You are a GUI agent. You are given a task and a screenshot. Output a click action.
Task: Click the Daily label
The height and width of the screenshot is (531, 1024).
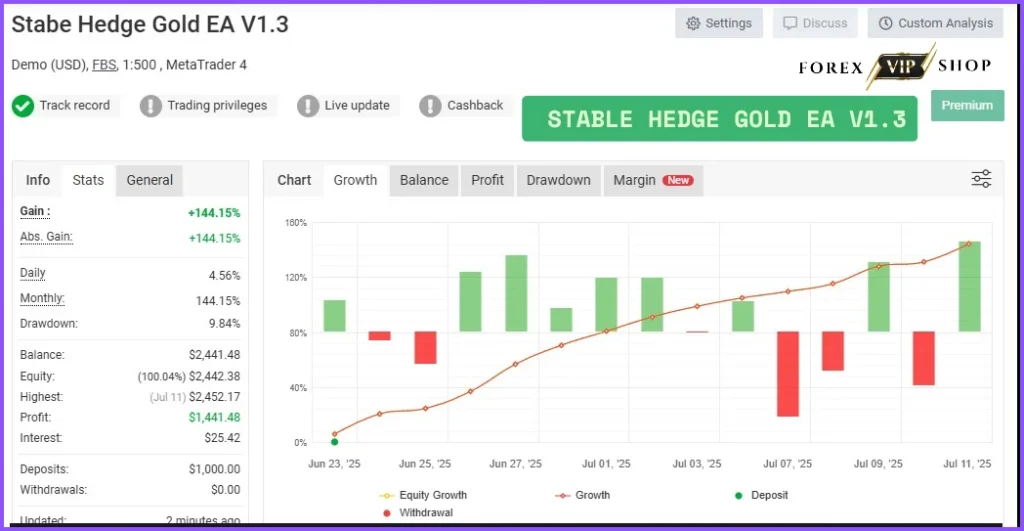point(33,273)
